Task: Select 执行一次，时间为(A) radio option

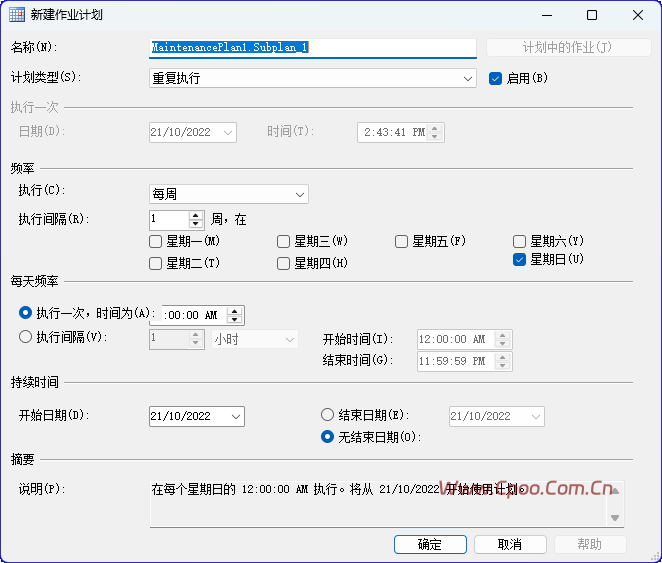Action: tap(25, 313)
